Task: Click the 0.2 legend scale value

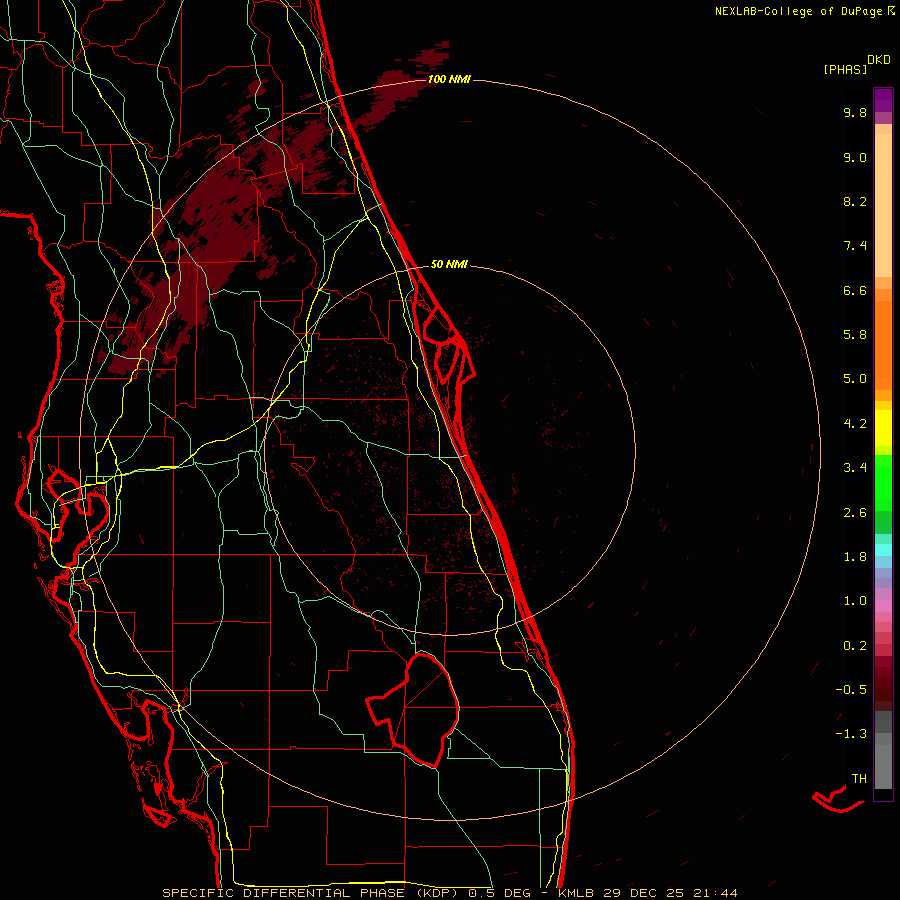Action: [x=855, y=646]
